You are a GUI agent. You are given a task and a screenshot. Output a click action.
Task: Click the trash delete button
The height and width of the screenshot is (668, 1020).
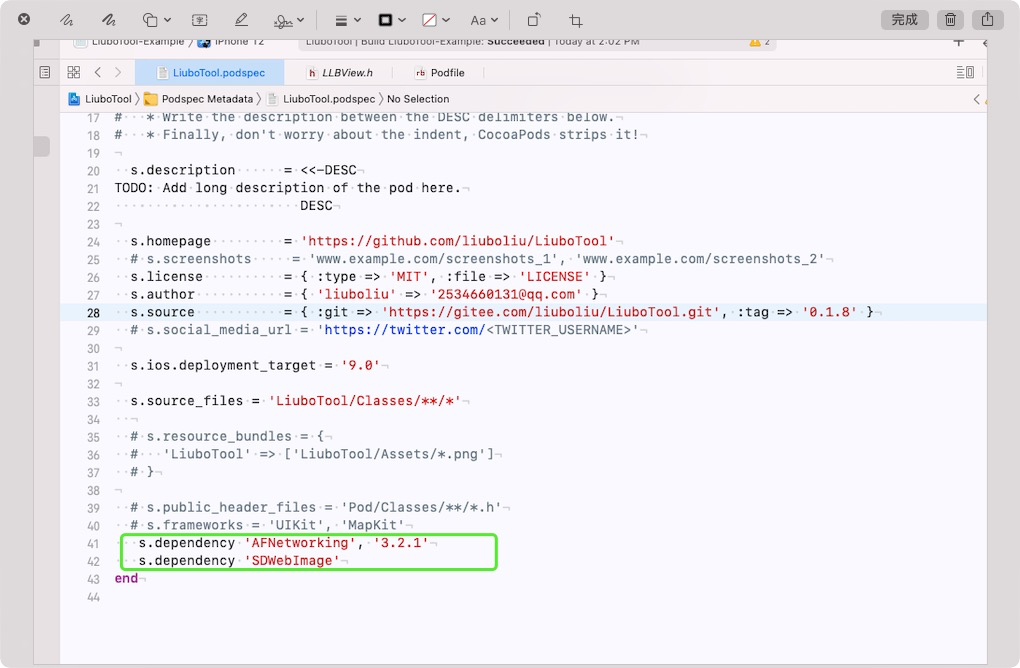(950, 20)
